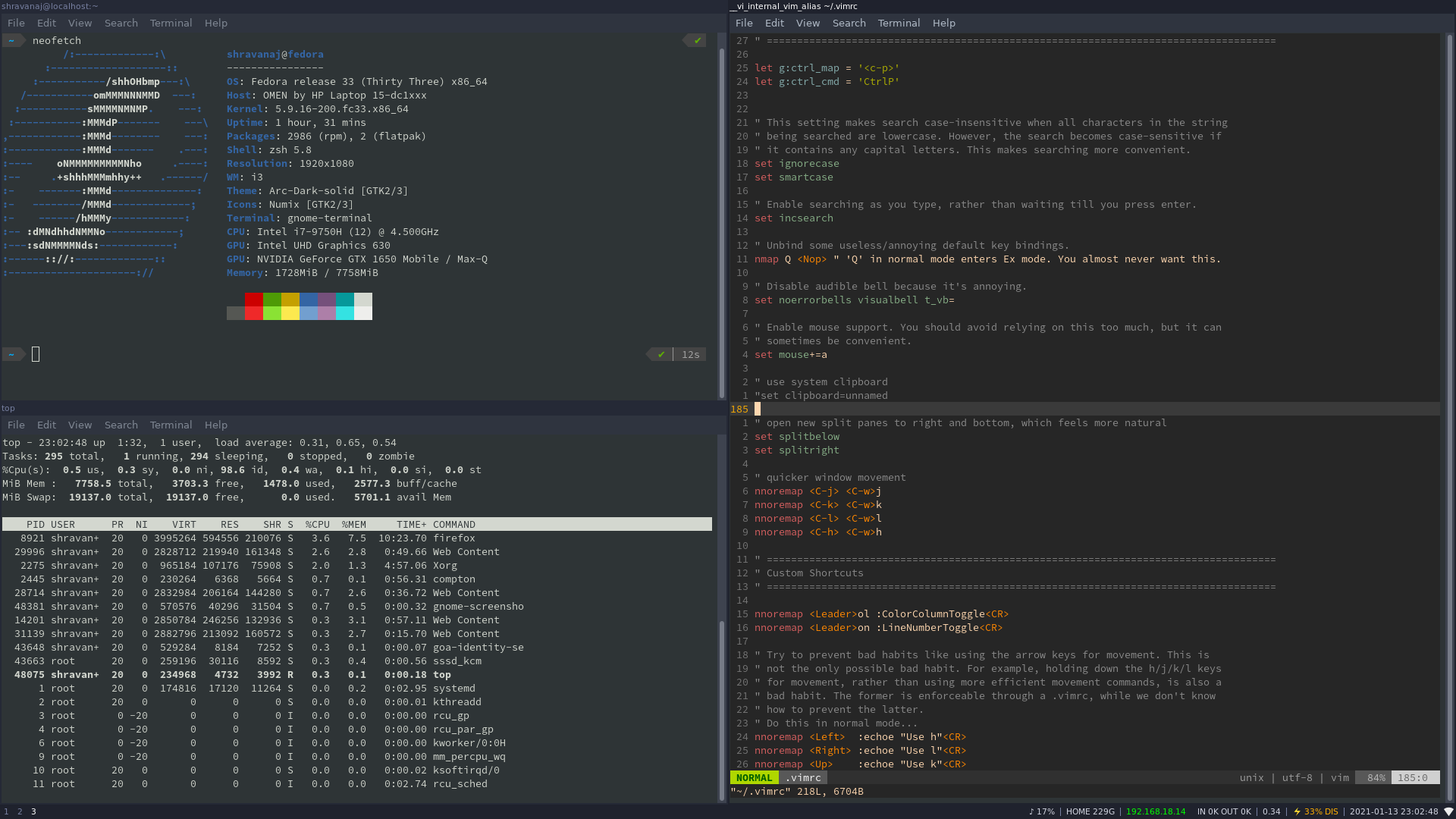Click the ':LineNumberToggle' mapping line in vim
1456x819 pixels.
click(x=879, y=628)
